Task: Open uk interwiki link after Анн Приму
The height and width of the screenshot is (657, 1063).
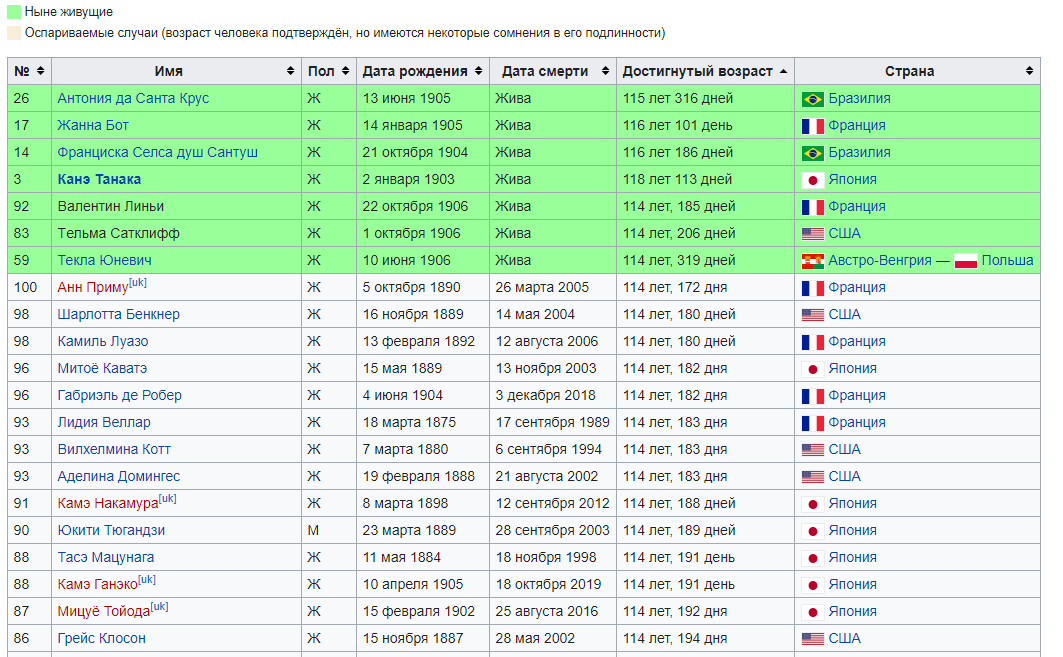Action: tap(138, 282)
